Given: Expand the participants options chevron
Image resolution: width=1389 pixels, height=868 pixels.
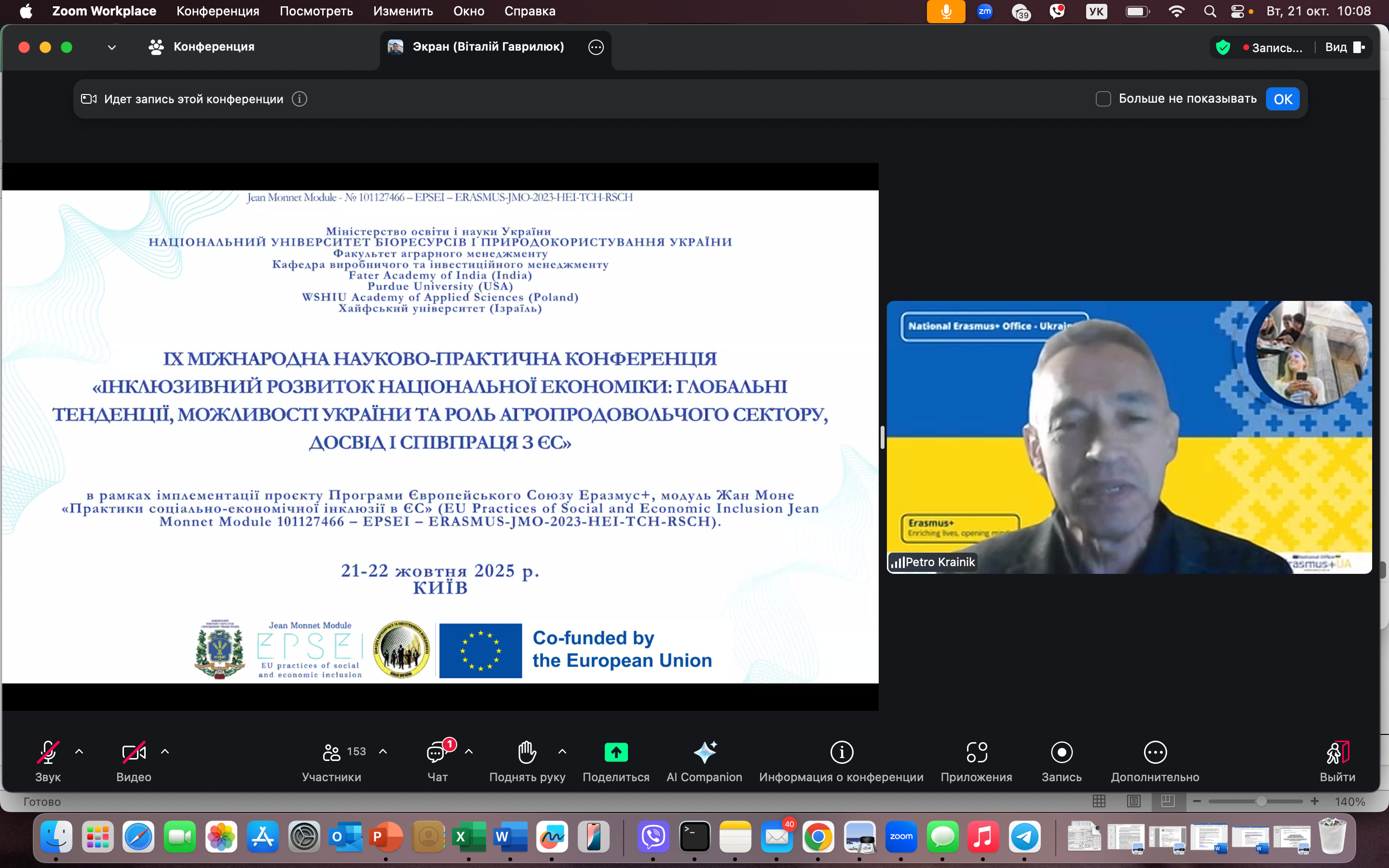Looking at the screenshot, I should click(x=383, y=751).
